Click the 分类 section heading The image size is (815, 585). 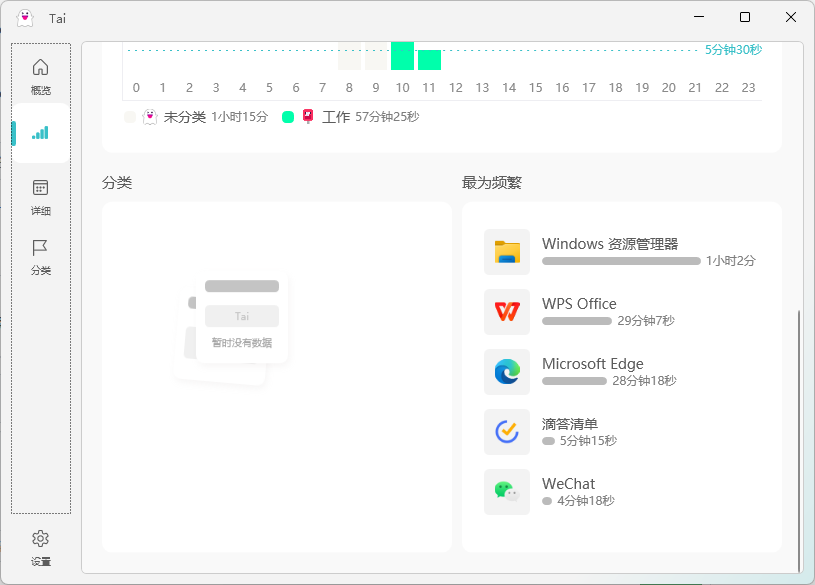(x=117, y=183)
